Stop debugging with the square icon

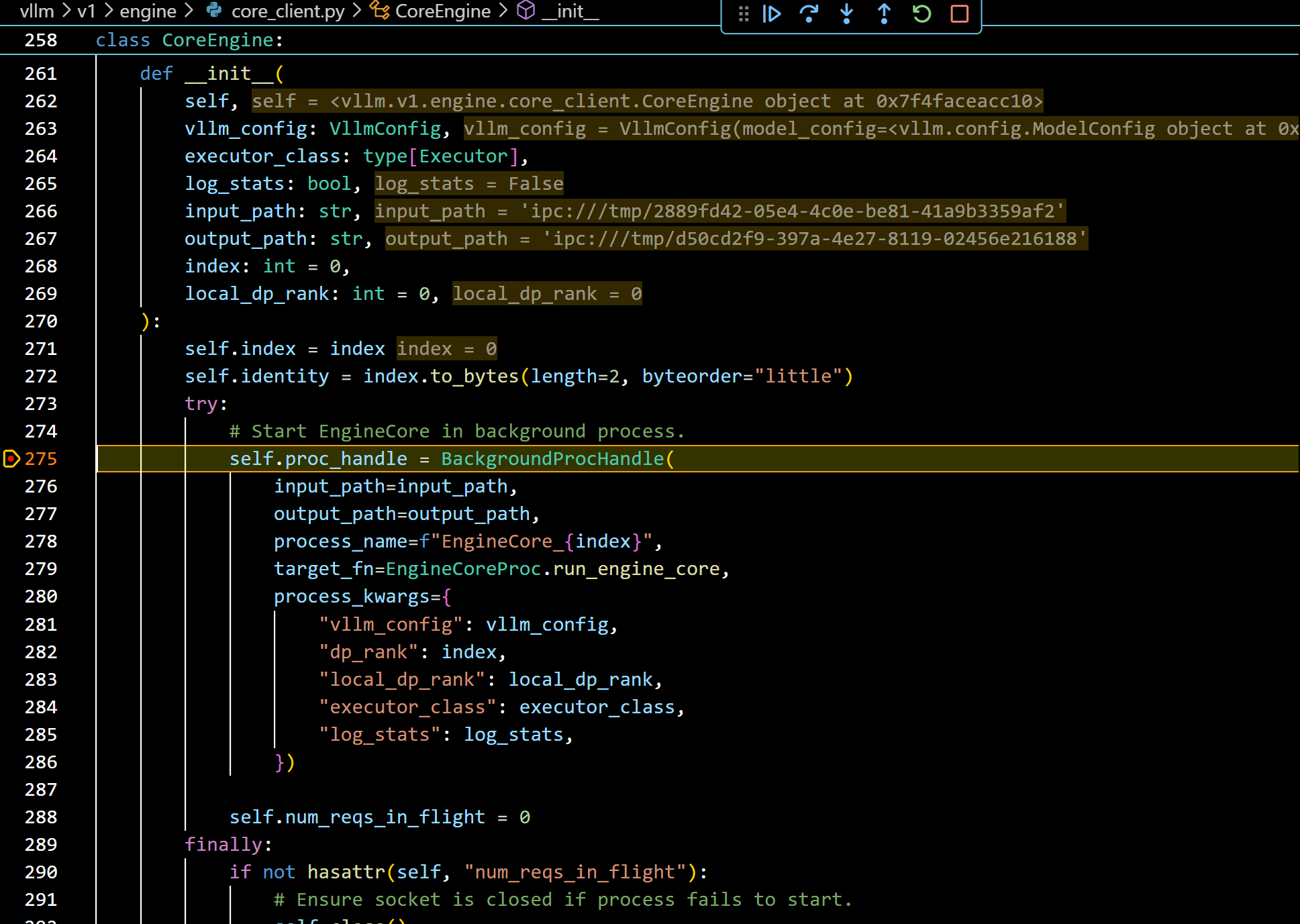pos(959,13)
